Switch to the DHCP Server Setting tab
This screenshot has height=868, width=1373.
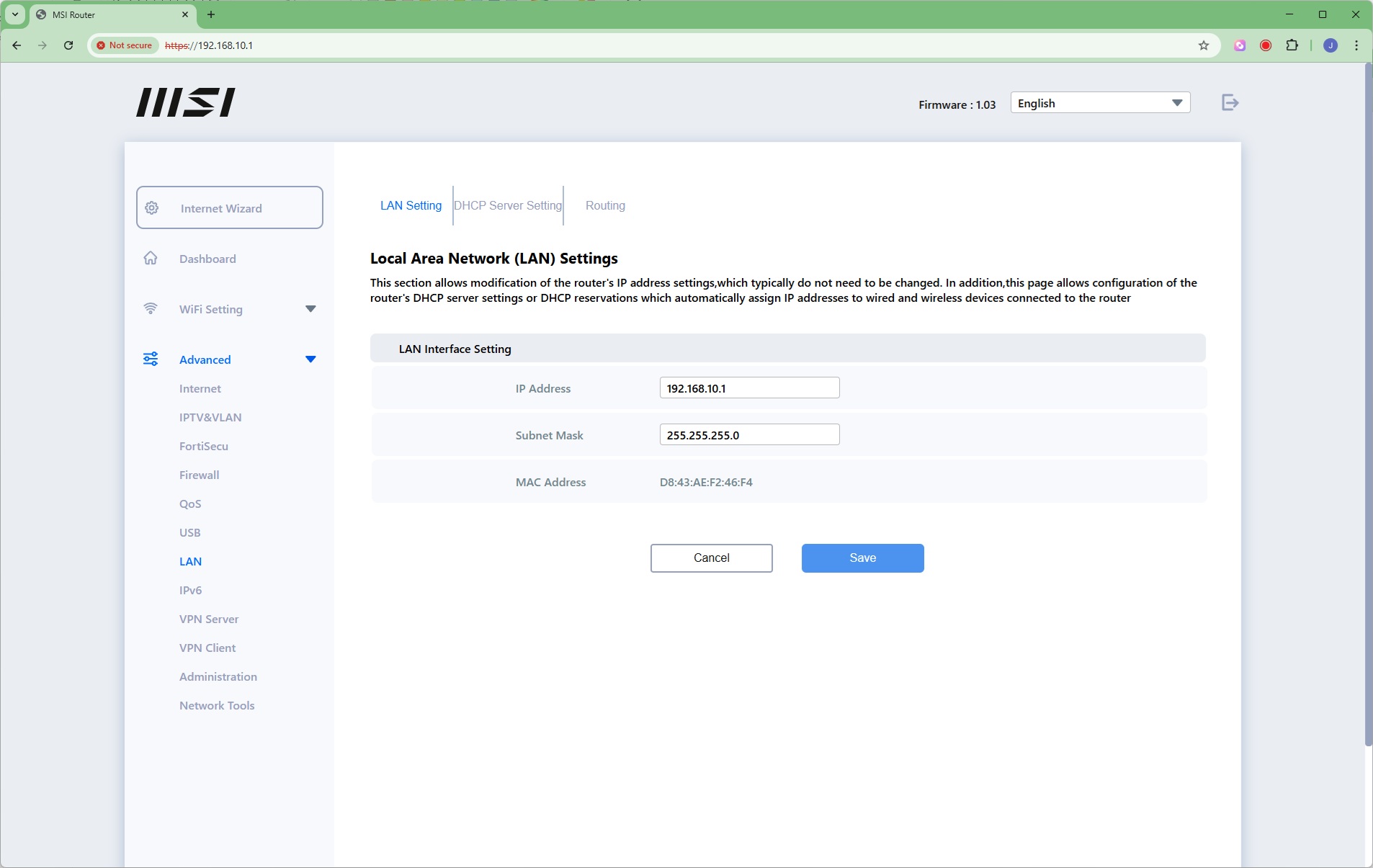click(x=508, y=205)
